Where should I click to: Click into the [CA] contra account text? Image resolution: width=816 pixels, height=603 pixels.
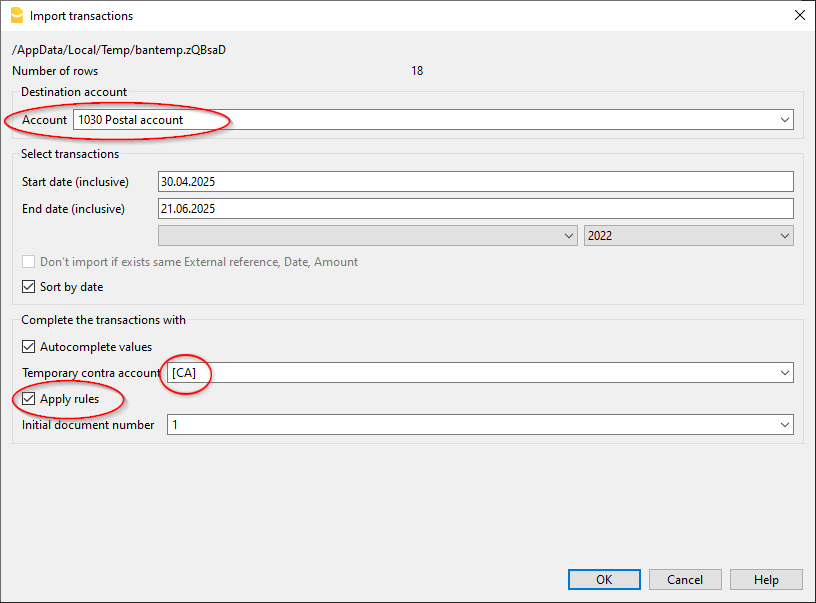coord(190,373)
